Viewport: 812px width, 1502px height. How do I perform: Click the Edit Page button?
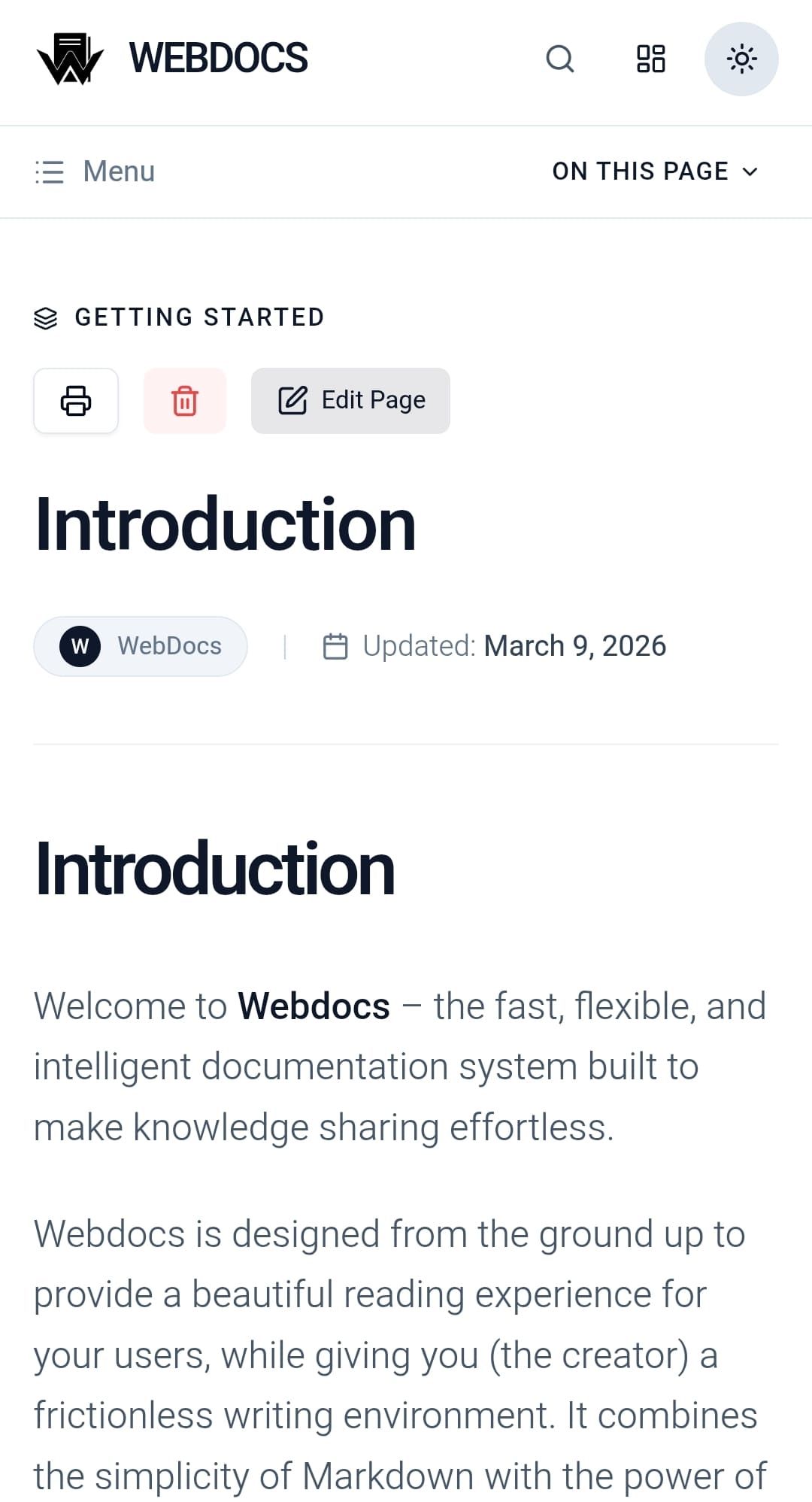point(350,401)
